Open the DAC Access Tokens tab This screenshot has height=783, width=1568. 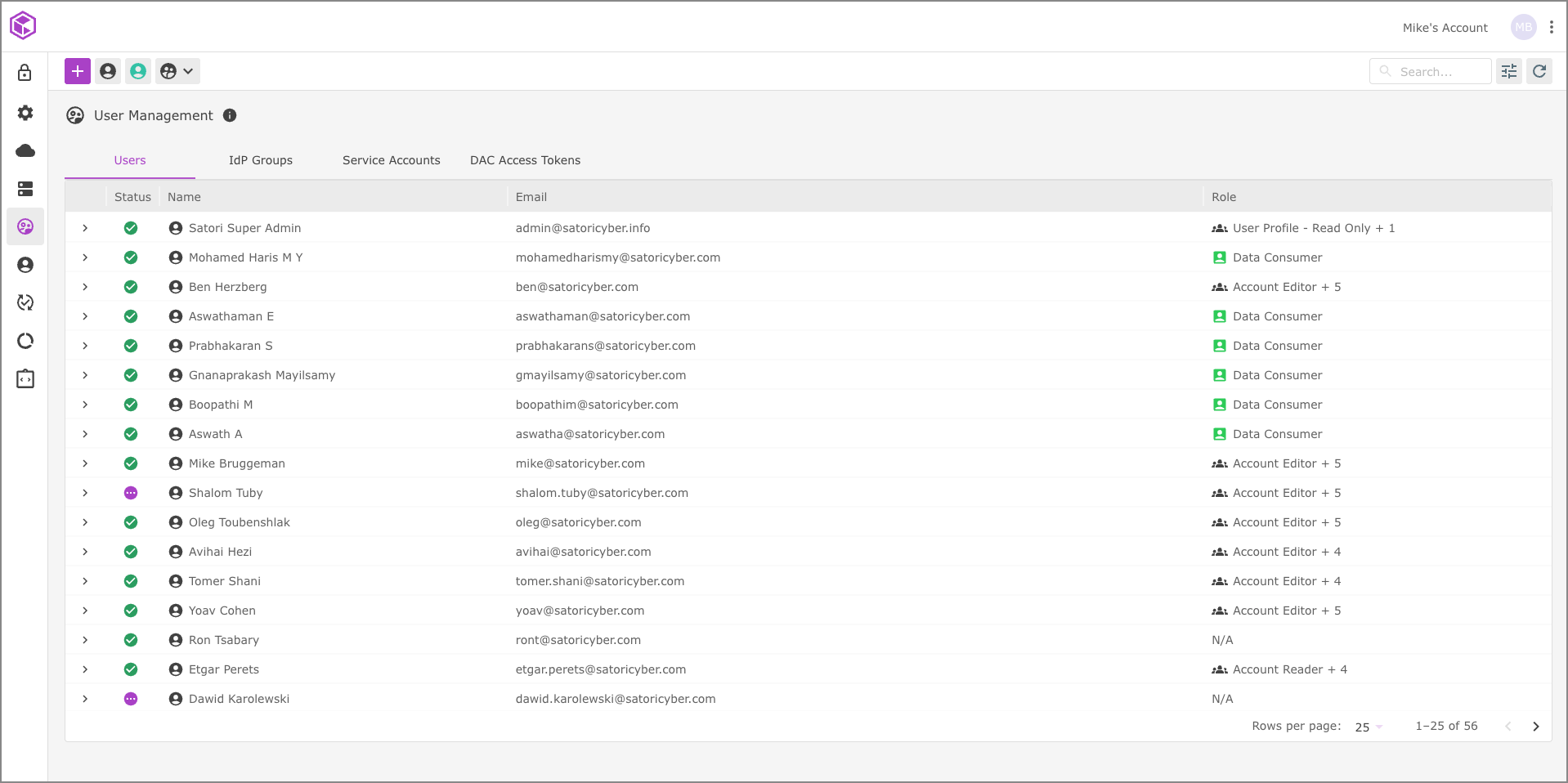point(525,160)
